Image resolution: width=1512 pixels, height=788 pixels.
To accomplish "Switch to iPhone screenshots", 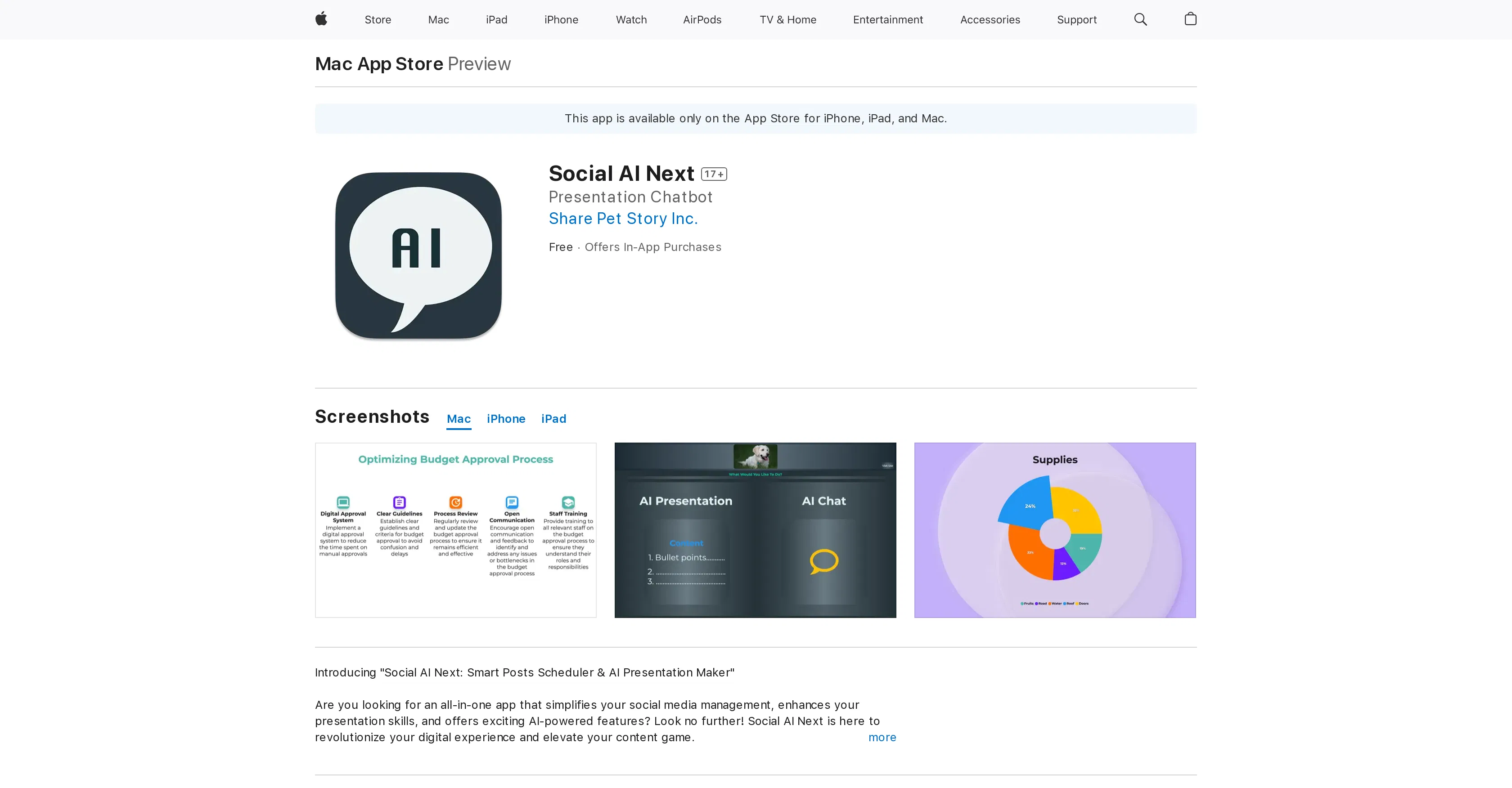I will coord(506,418).
